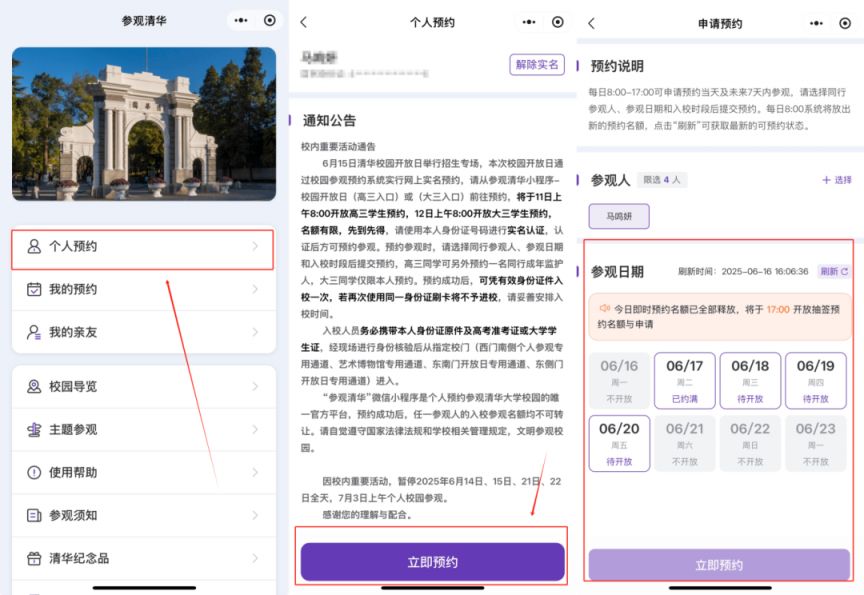The image size is (864, 595).
Task: Tap the map pin icon beside 校园导览
Action: [x=34, y=386]
